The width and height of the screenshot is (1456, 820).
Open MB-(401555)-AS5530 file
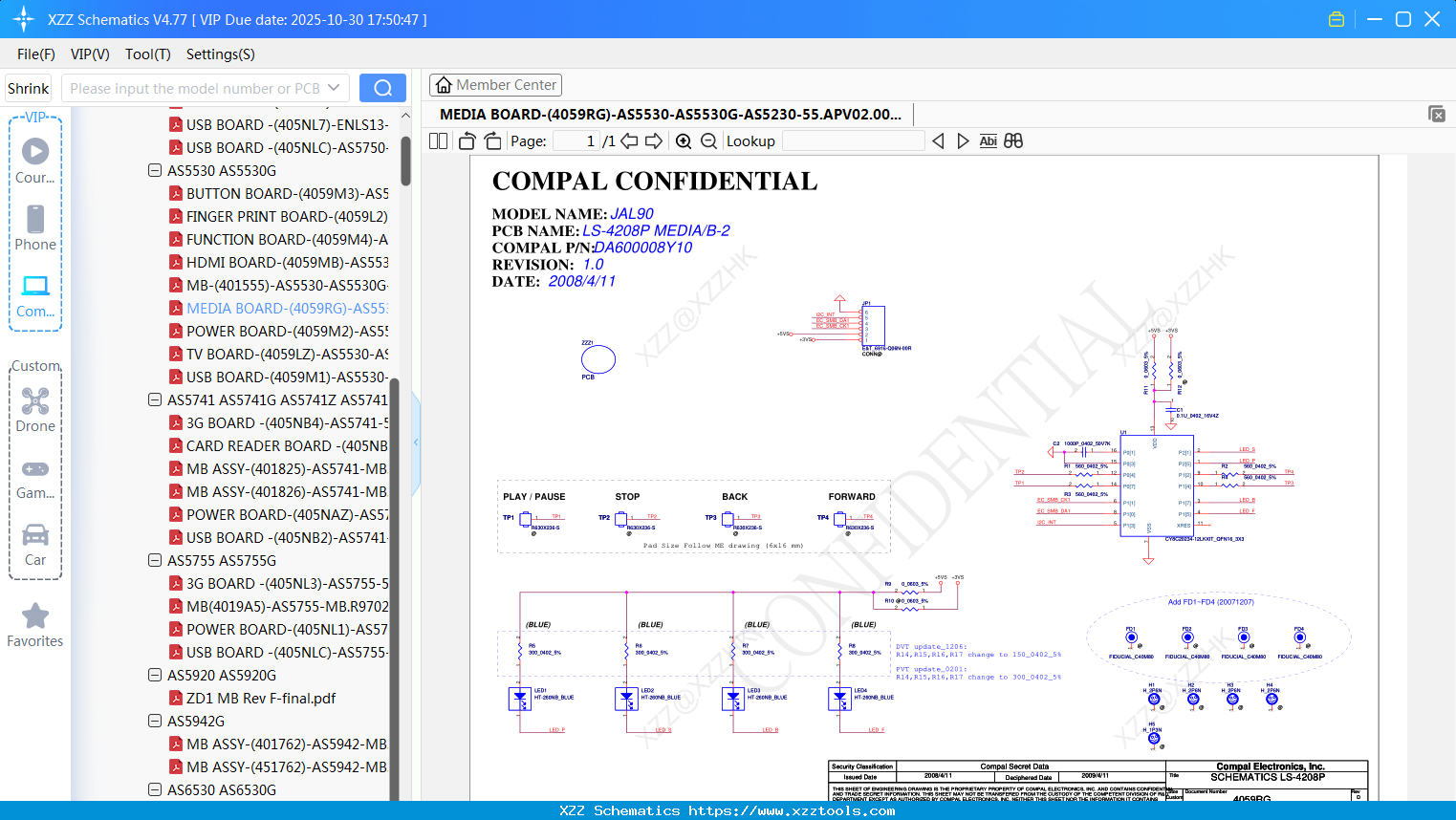click(279, 285)
